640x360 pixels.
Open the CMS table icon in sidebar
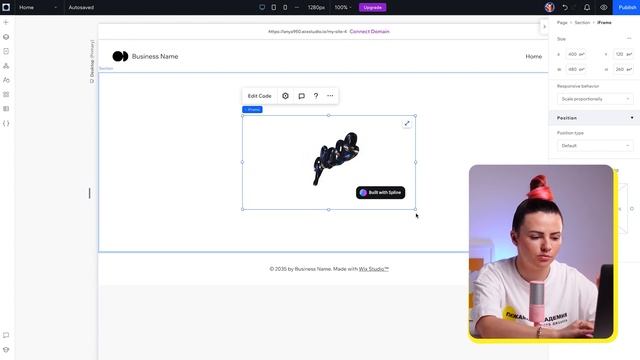(x=6, y=109)
